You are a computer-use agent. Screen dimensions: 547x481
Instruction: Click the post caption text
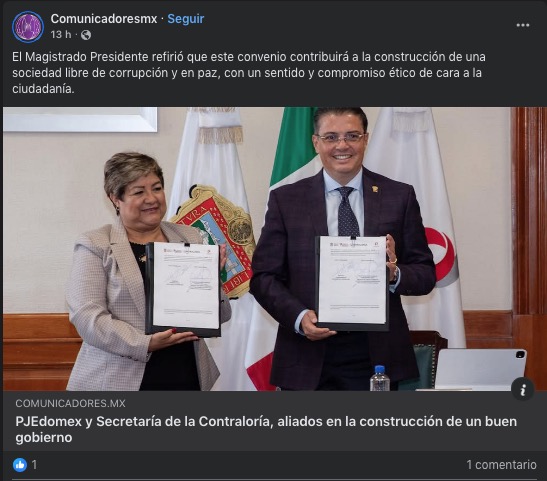[x=249, y=73]
